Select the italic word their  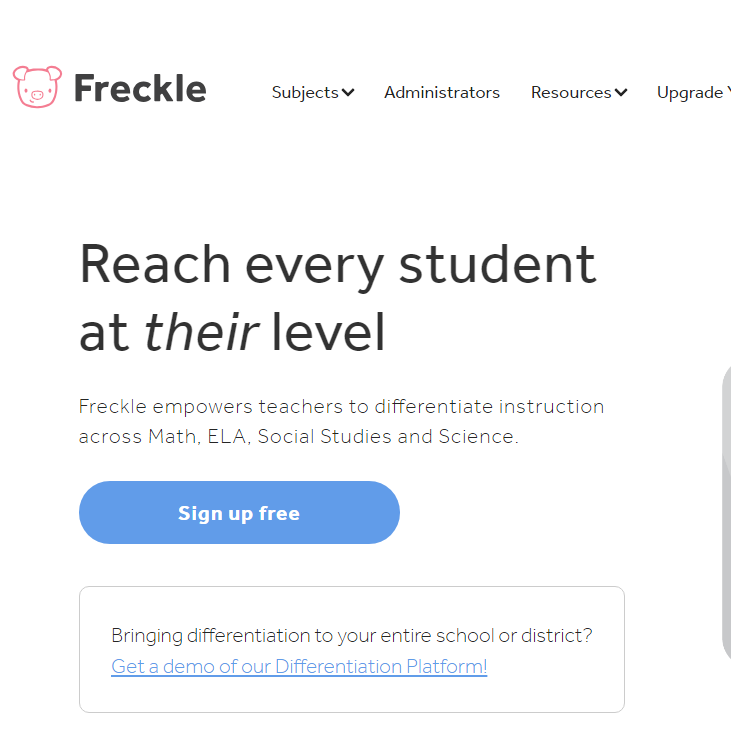[x=201, y=332]
